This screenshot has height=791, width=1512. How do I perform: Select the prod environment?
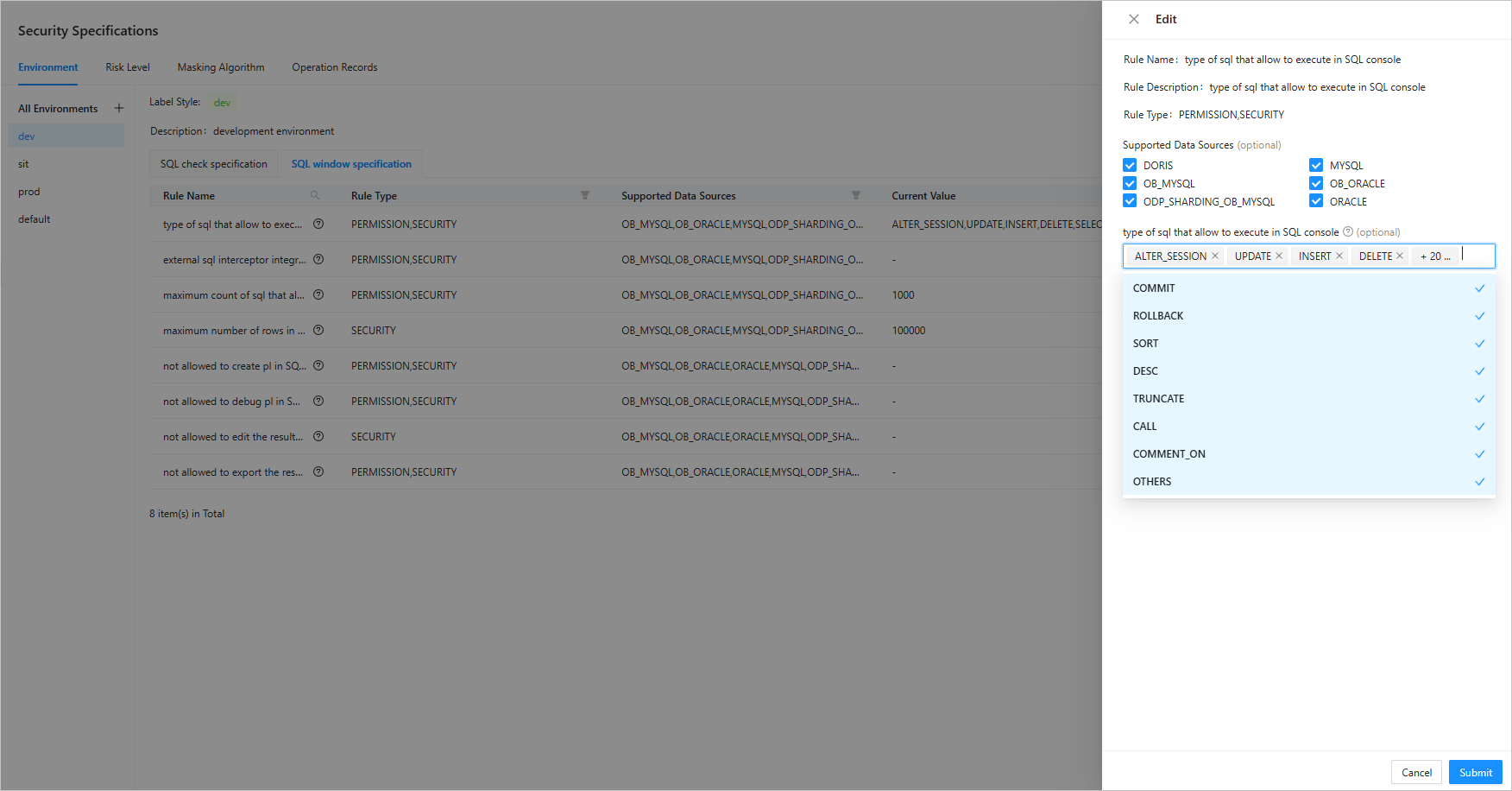pos(29,192)
